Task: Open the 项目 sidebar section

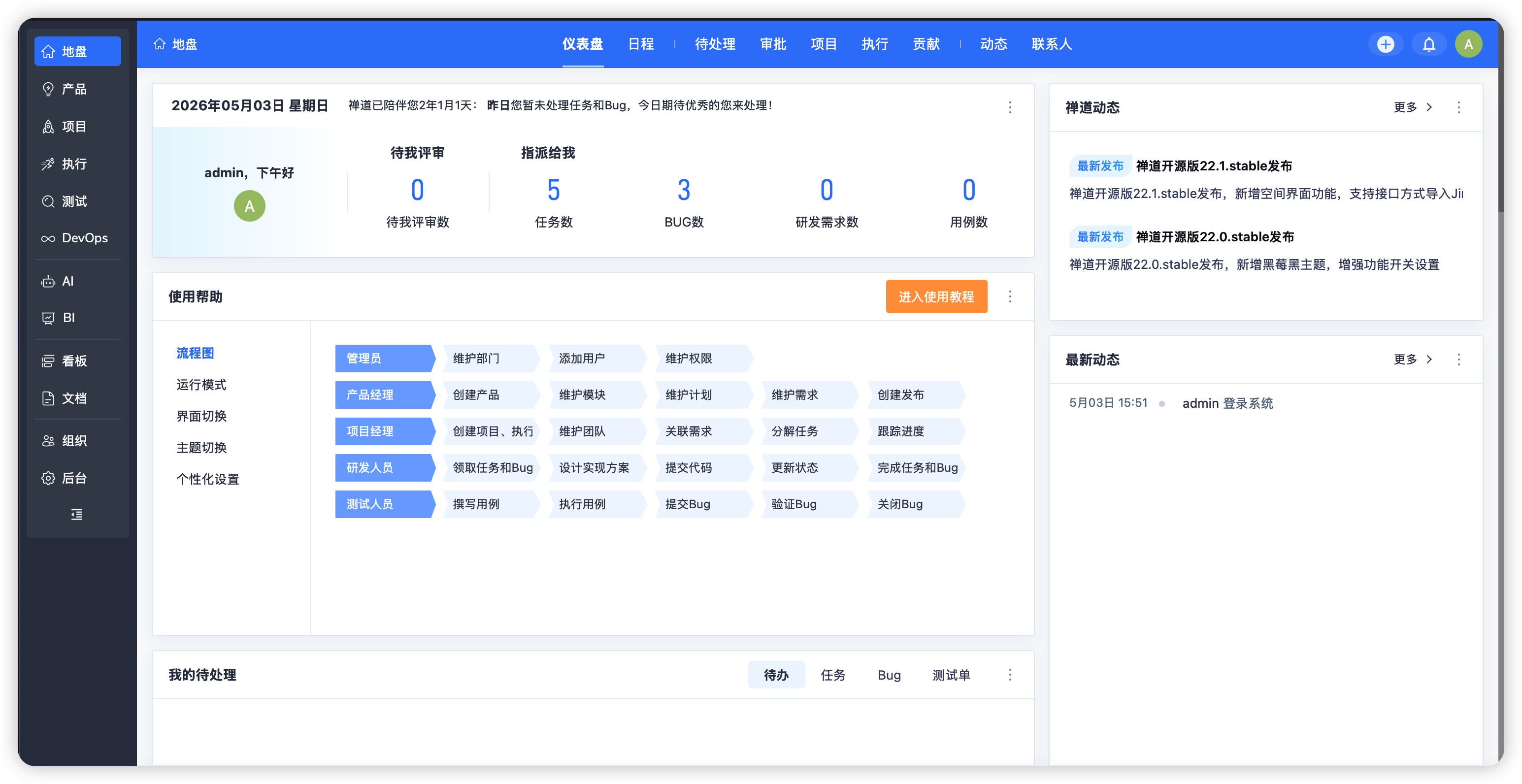Action: point(77,127)
